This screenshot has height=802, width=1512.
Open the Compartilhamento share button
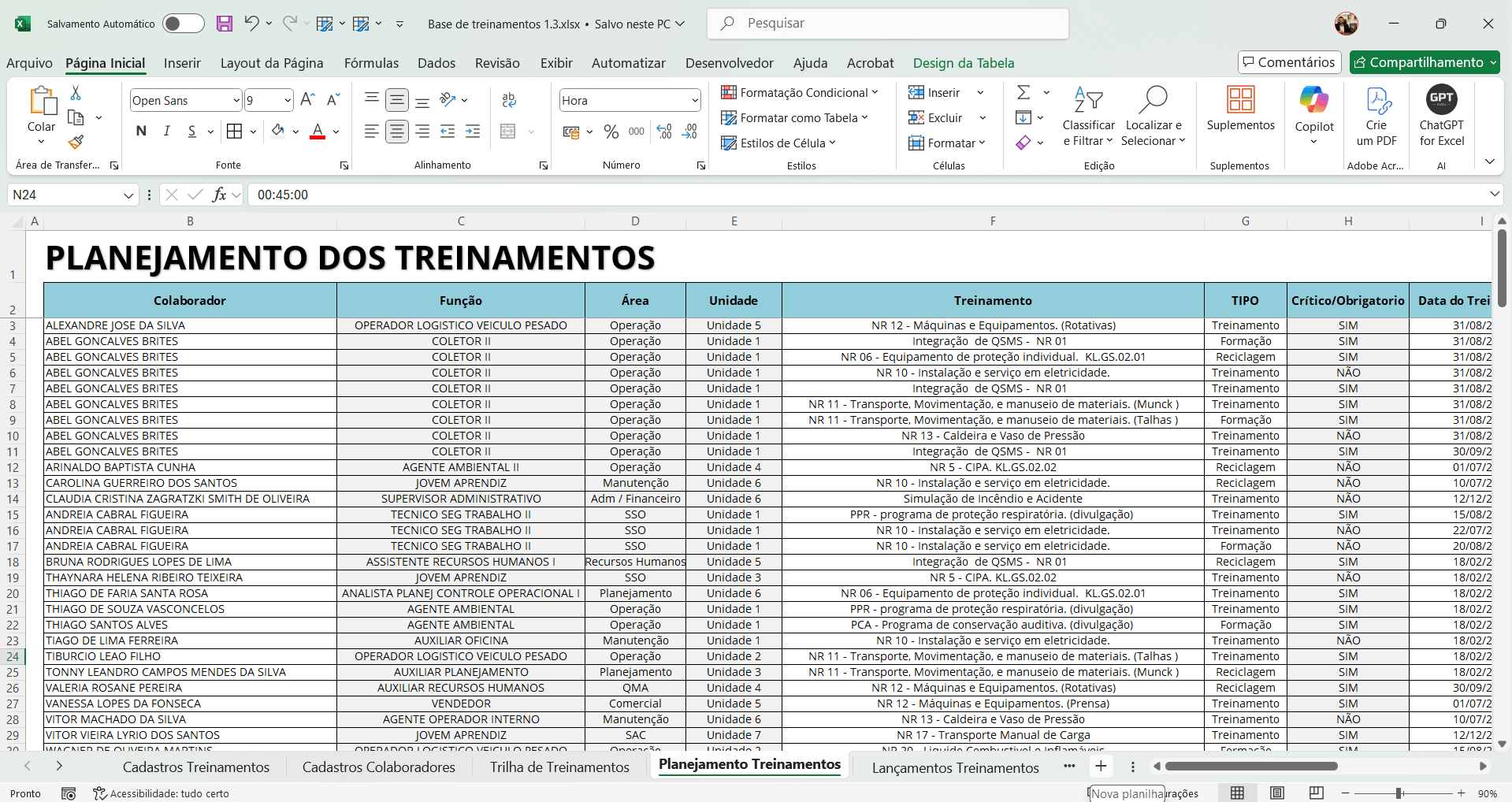pyautogui.click(x=1424, y=62)
